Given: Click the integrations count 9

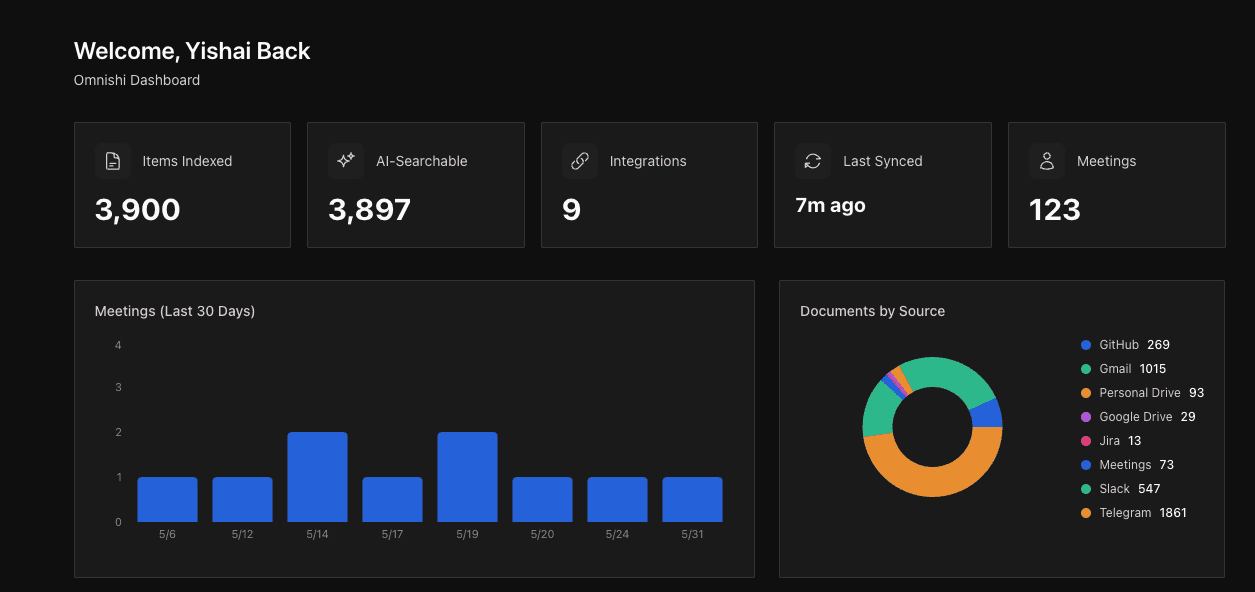Looking at the screenshot, I should 571,210.
